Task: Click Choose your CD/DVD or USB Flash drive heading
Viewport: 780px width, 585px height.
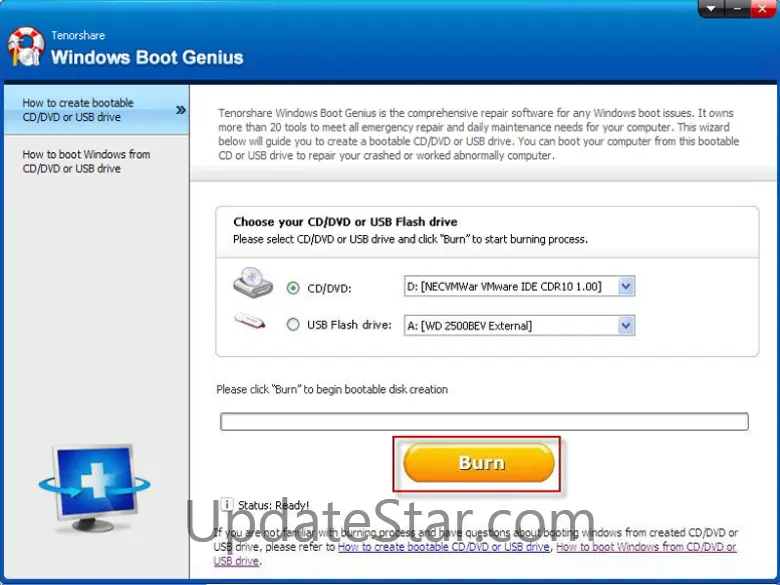Action: coord(345,222)
